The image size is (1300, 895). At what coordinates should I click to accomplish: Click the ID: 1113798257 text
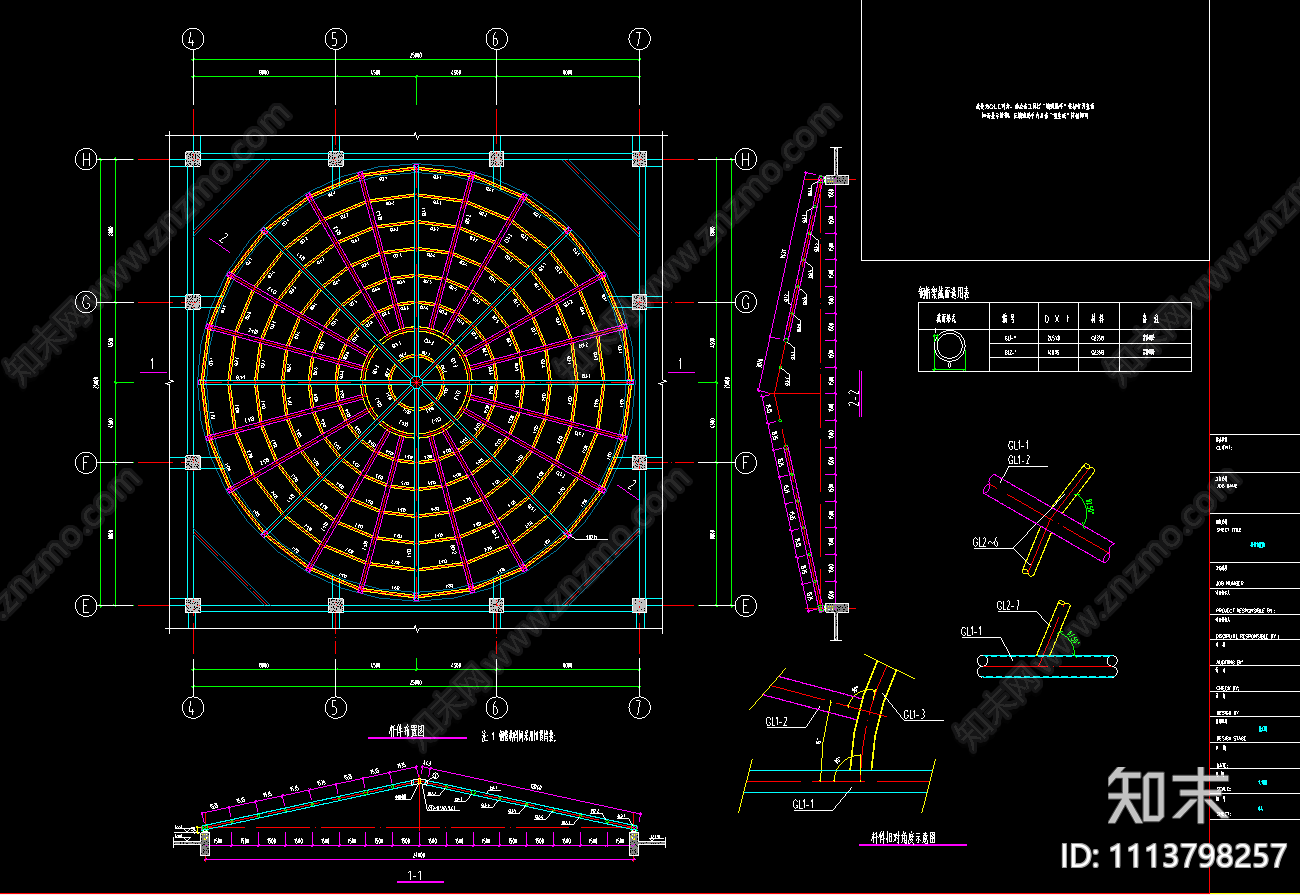click(1173, 856)
